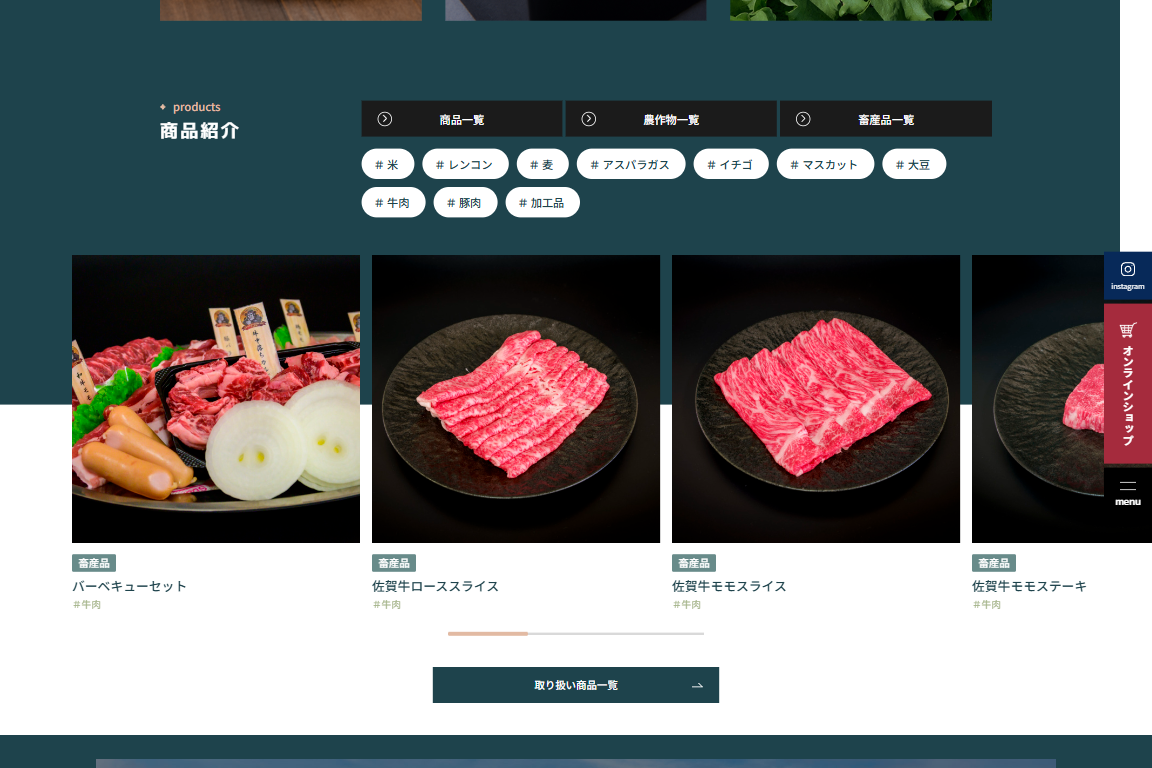1152x768 pixels.
Task: Select the # 豚肉 tag
Action: pos(465,202)
